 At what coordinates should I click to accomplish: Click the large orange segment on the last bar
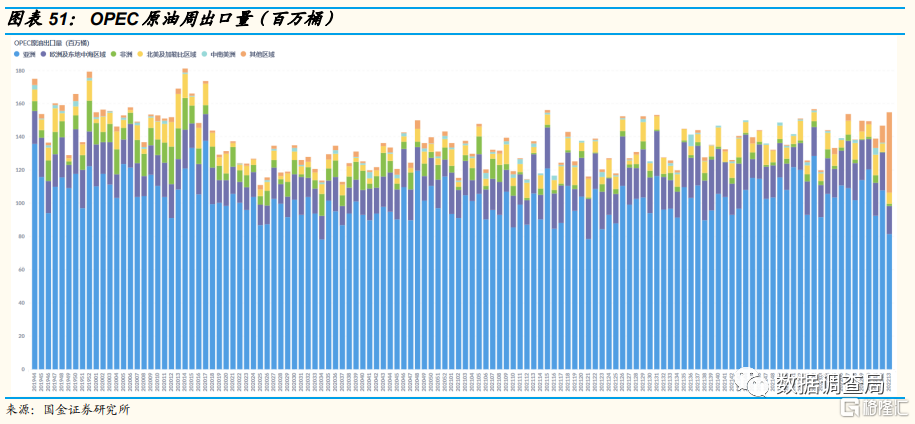click(x=889, y=150)
